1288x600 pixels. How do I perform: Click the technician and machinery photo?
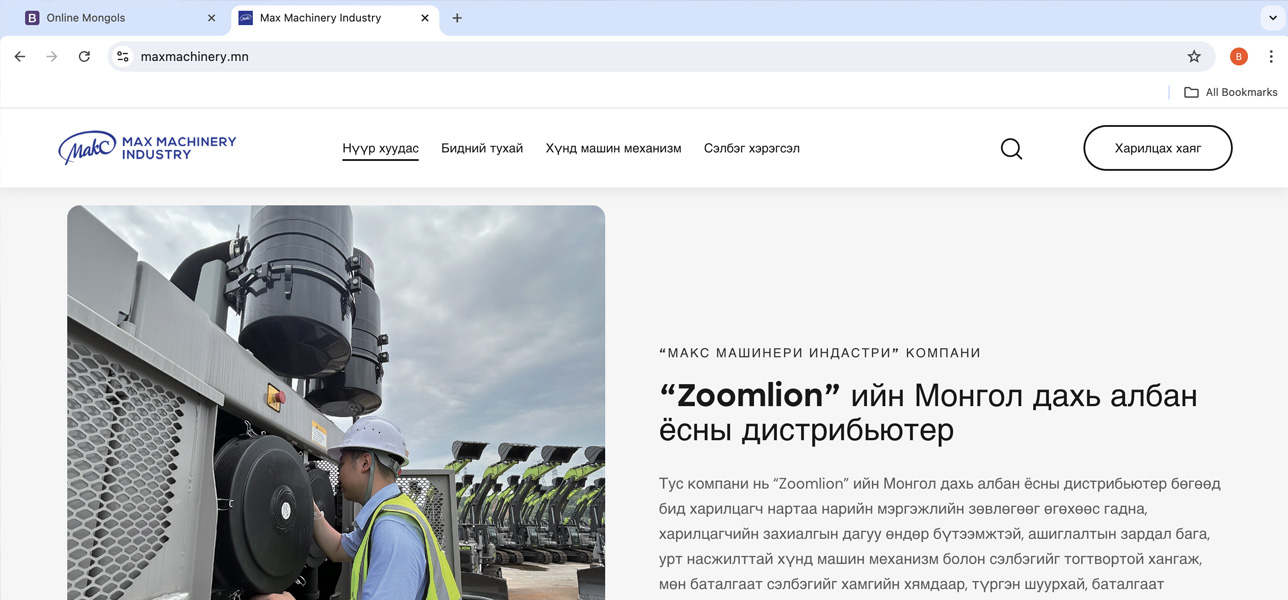pyautogui.click(x=336, y=403)
